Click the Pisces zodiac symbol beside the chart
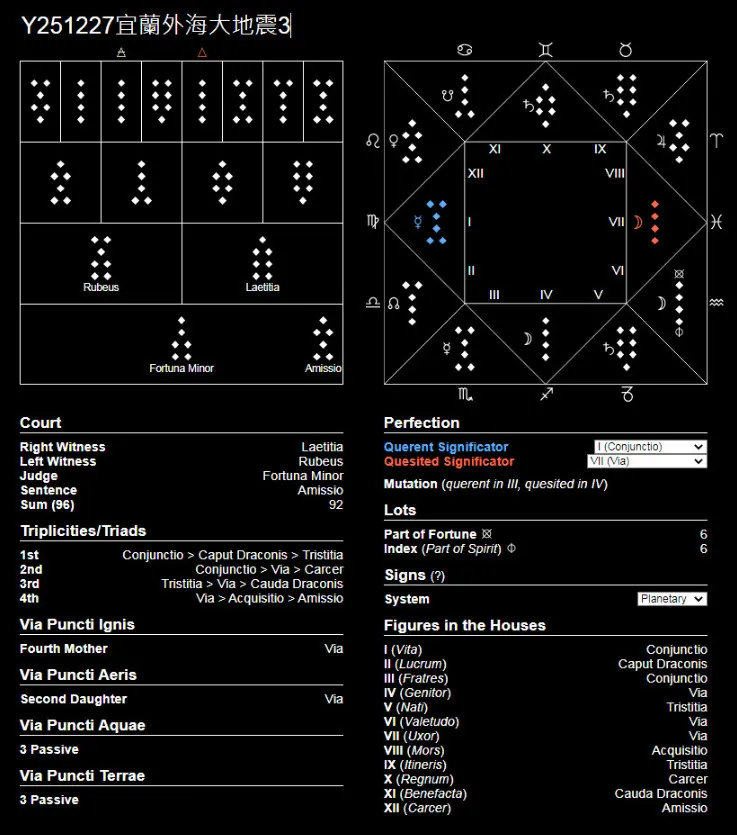Screen dimensions: 737x835 [x=717, y=222]
